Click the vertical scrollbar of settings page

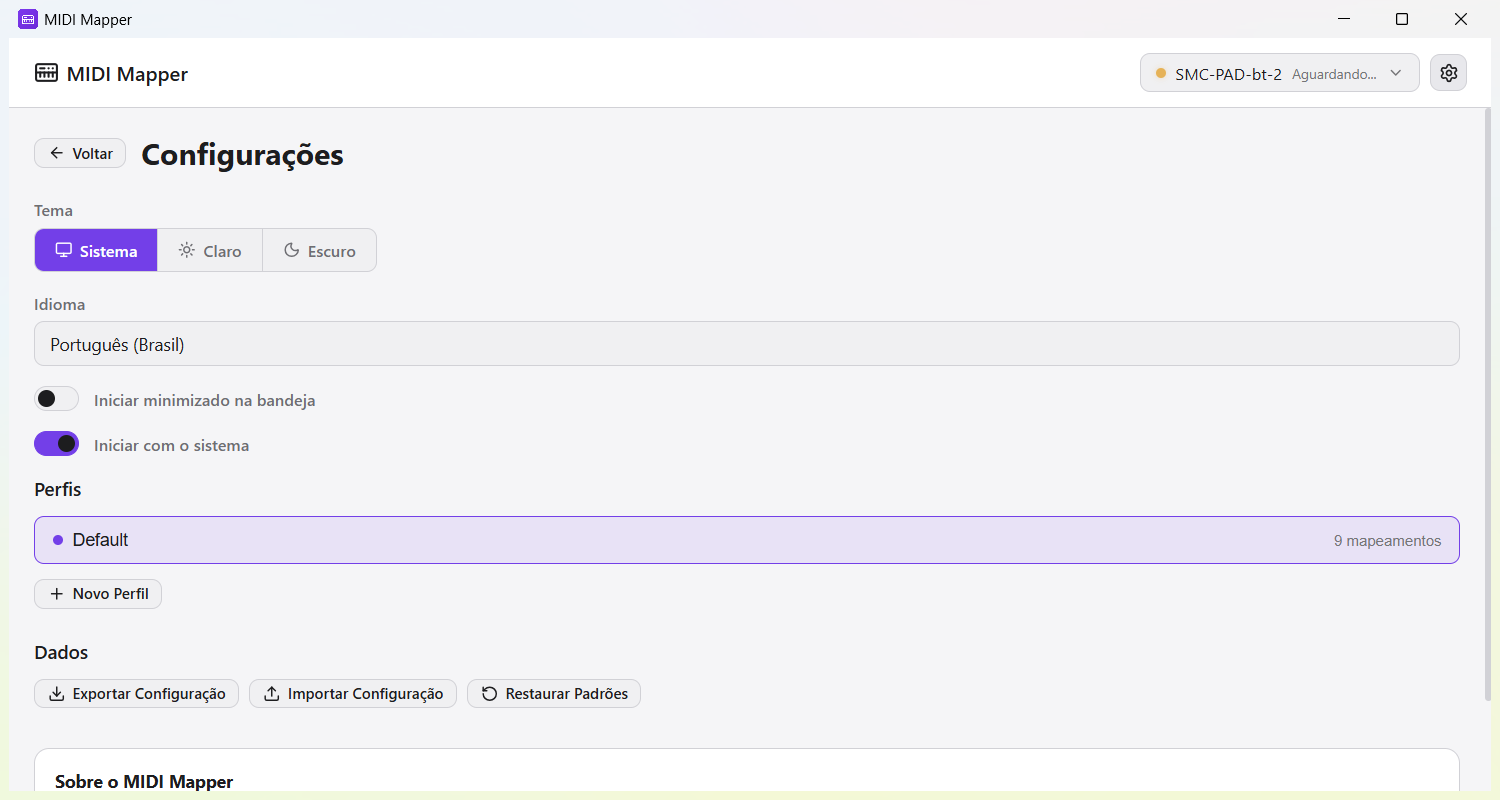pyautogui.click(x=1487, y=404)
